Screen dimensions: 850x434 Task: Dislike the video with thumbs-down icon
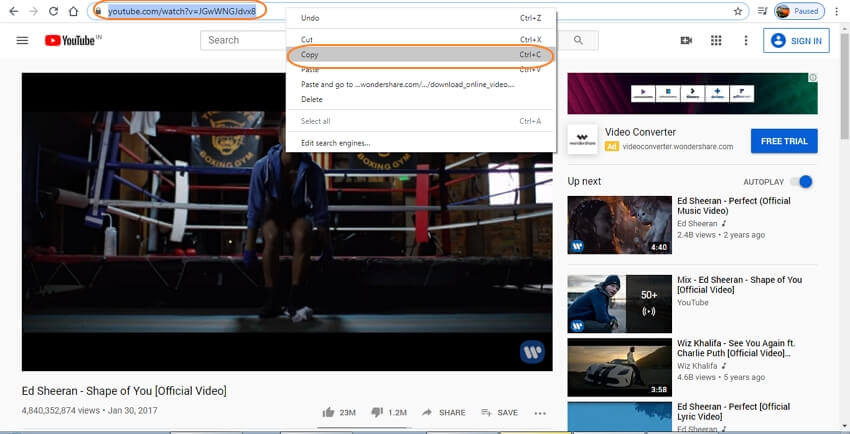[x=377, y=412]
